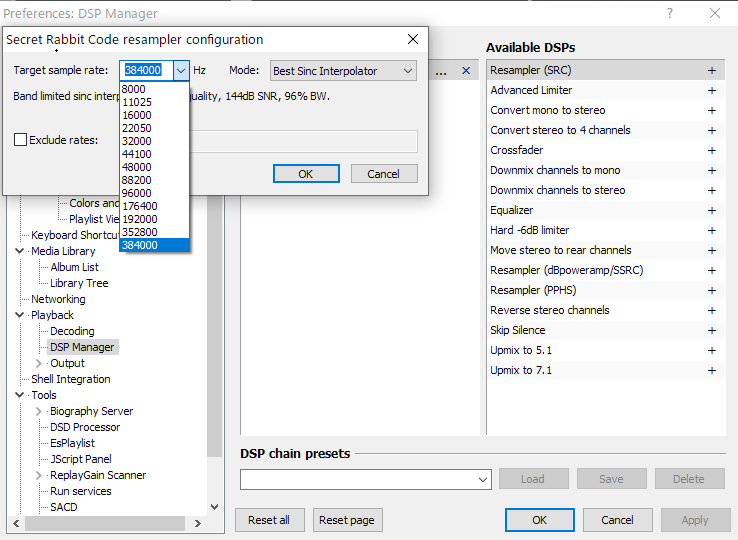The width and height of the screenshot is (738, 540).
Task: Open the Mode dropdown
Action: coord(343,71)
